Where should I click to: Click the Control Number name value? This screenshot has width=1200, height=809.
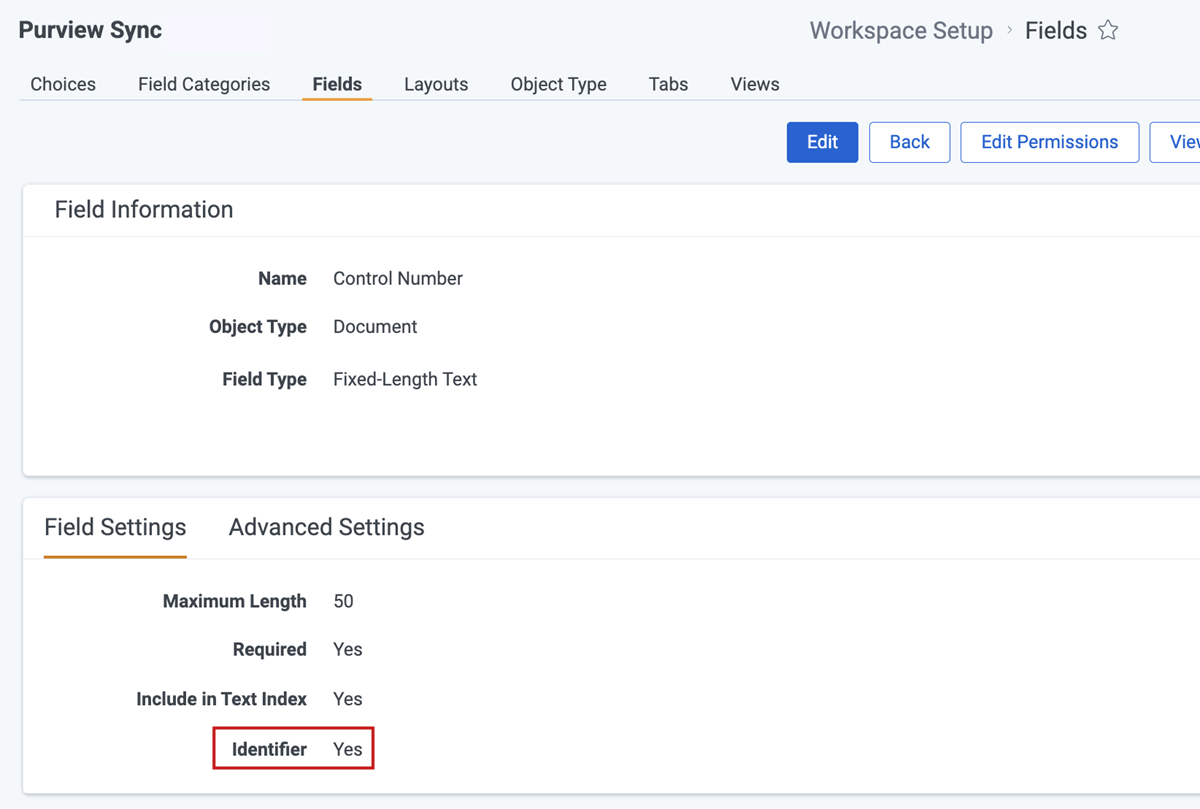398,279
